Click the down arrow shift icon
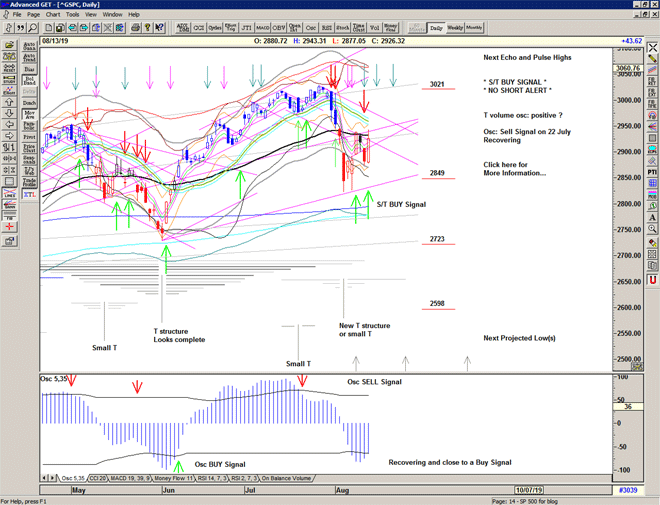660x505 pixels. (x=9, y=113)
